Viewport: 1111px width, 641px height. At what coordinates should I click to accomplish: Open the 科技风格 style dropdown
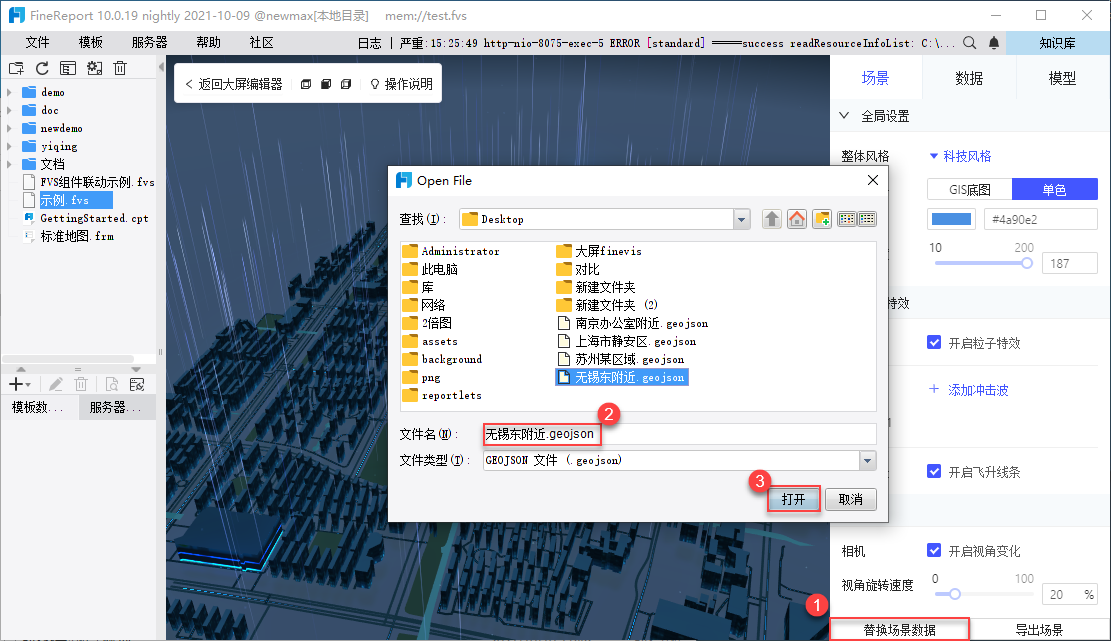point(960,156)
